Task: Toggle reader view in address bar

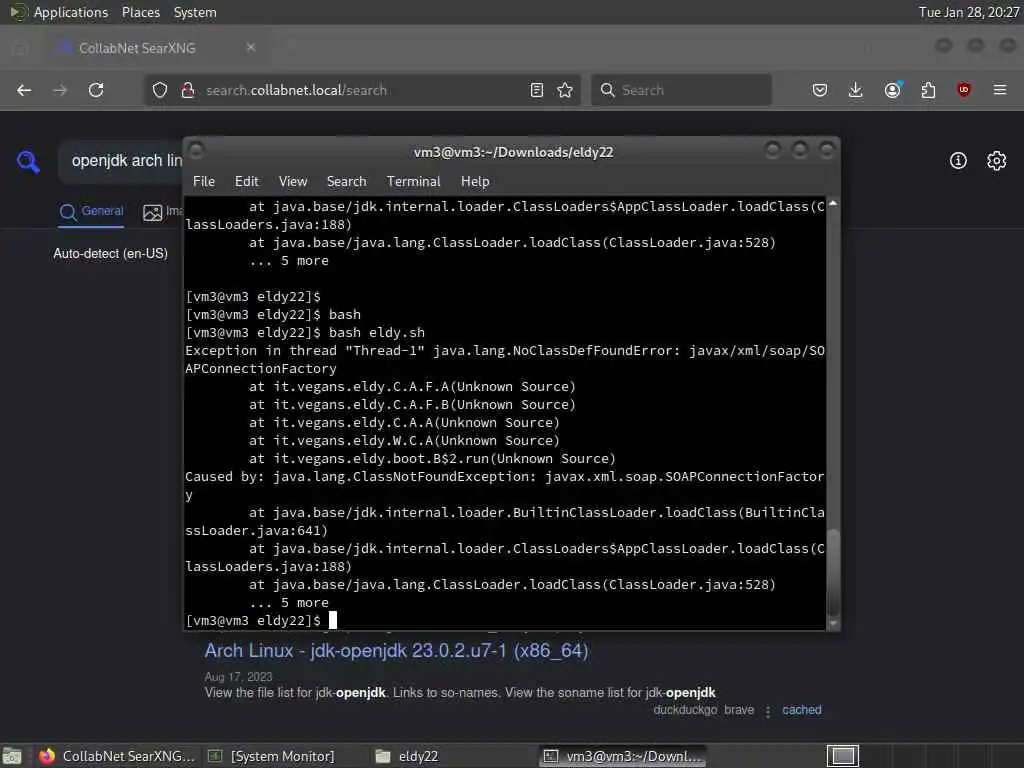Action: (x=537, y=90)
